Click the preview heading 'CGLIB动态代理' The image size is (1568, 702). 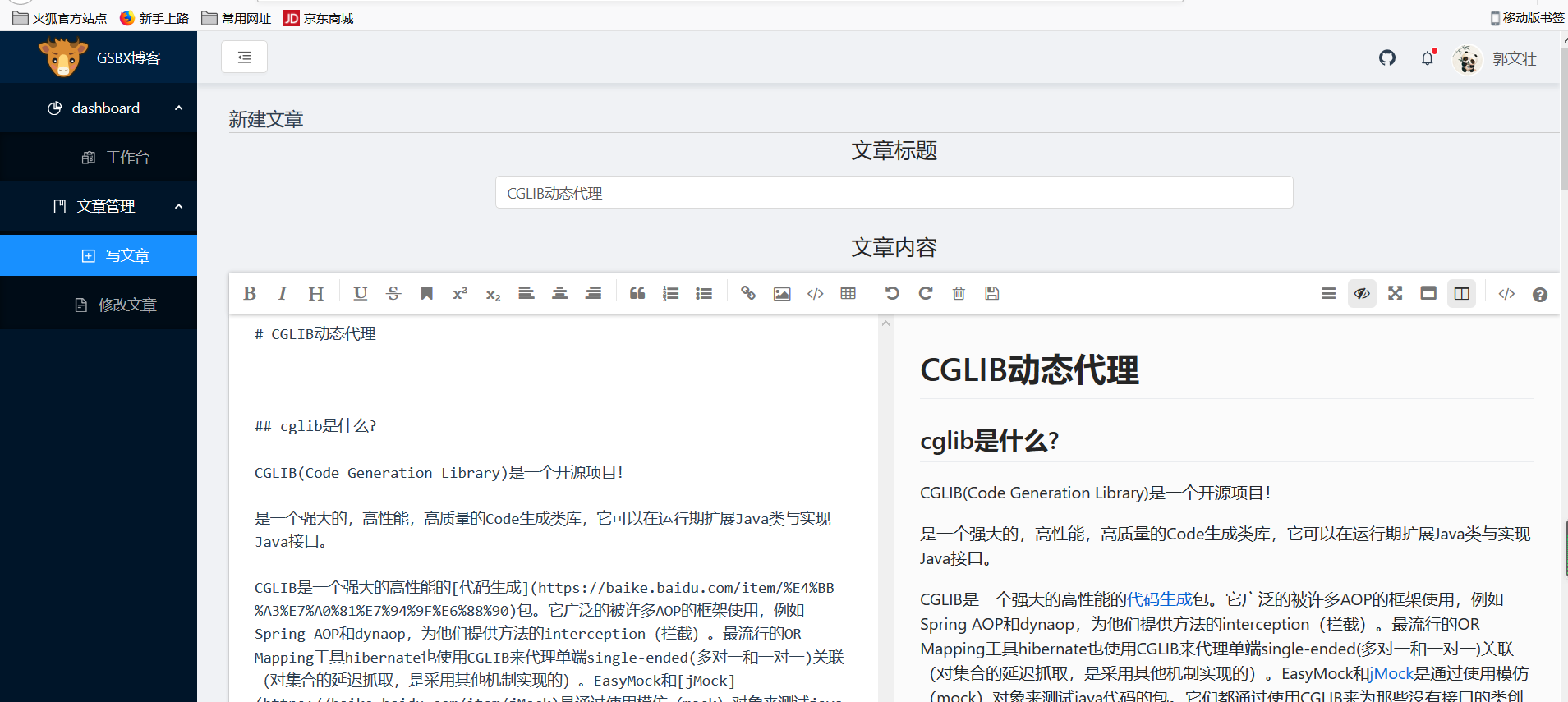click(1029, 369)
